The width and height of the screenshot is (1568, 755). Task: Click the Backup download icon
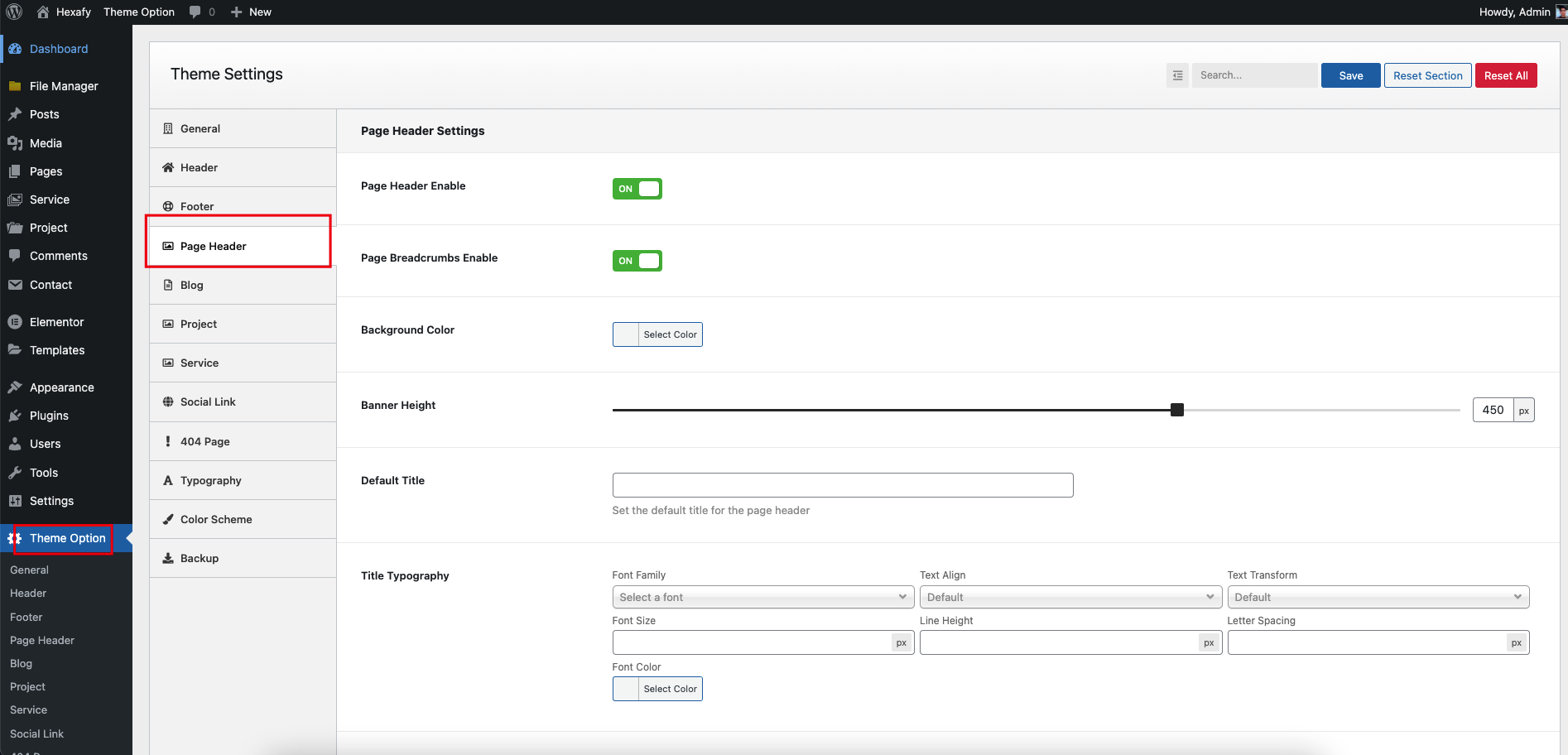coord(168,558)
